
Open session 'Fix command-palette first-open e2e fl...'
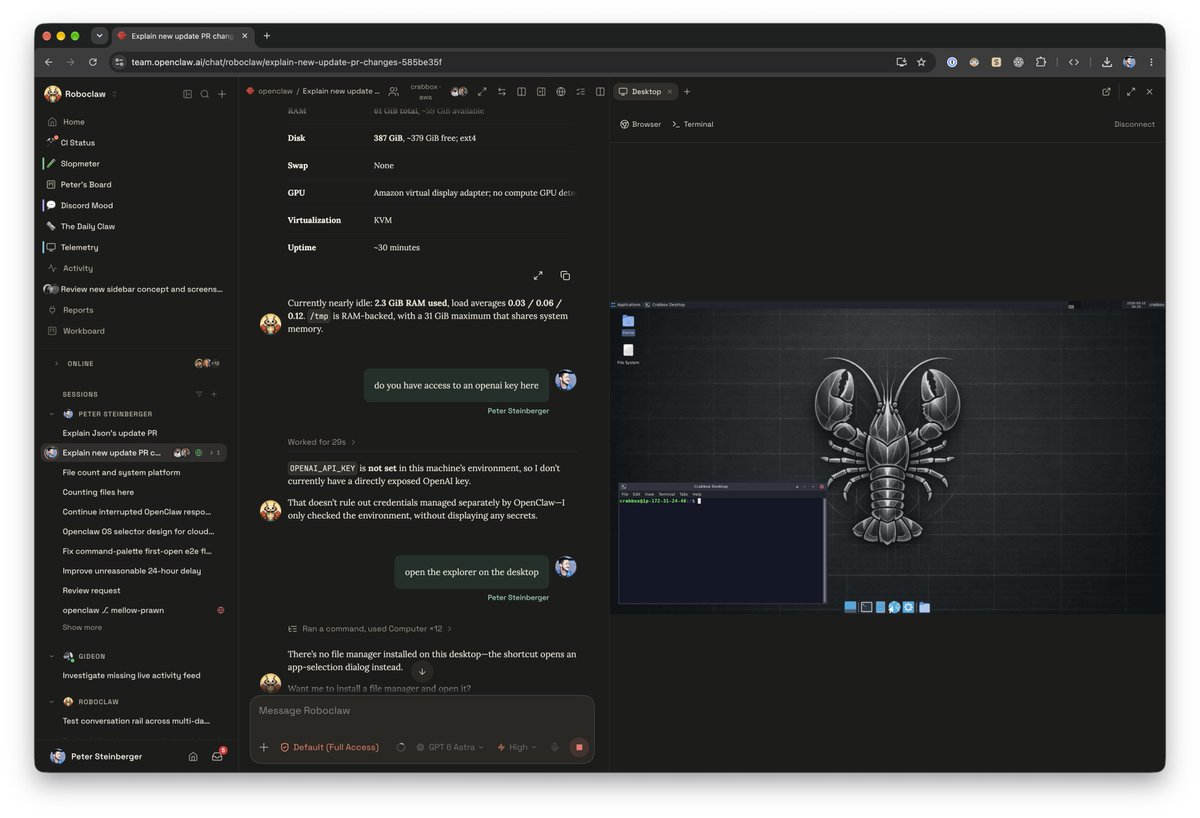point(135,551)
